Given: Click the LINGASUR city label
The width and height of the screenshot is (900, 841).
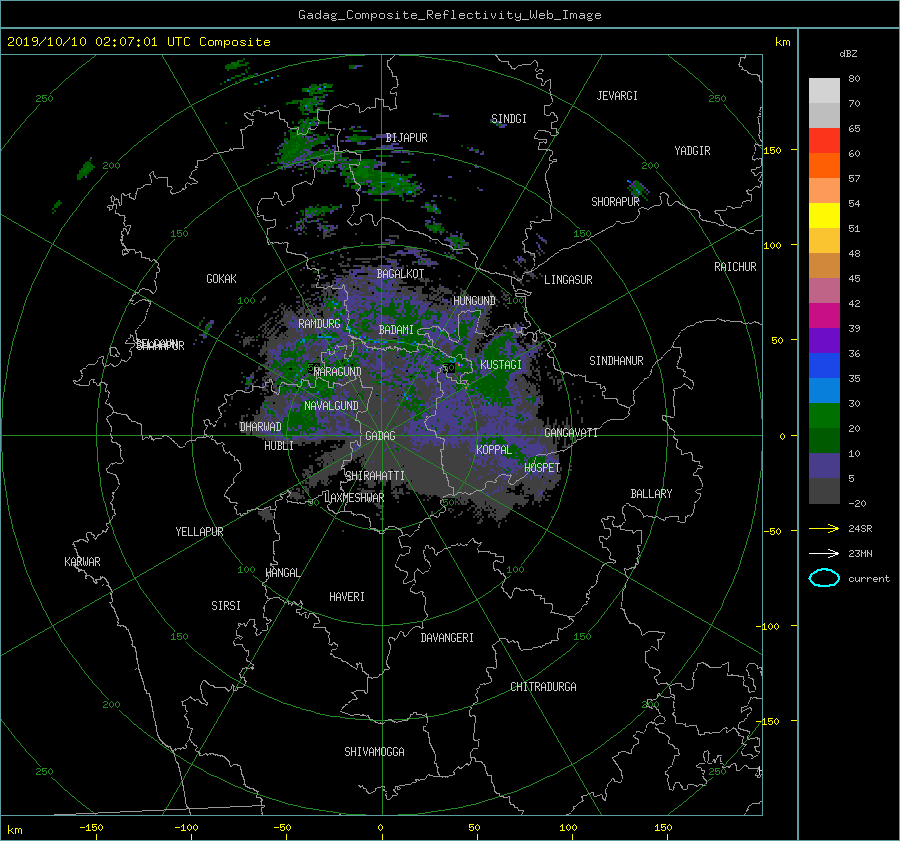Looking at the screenshot, I should 568,280.
